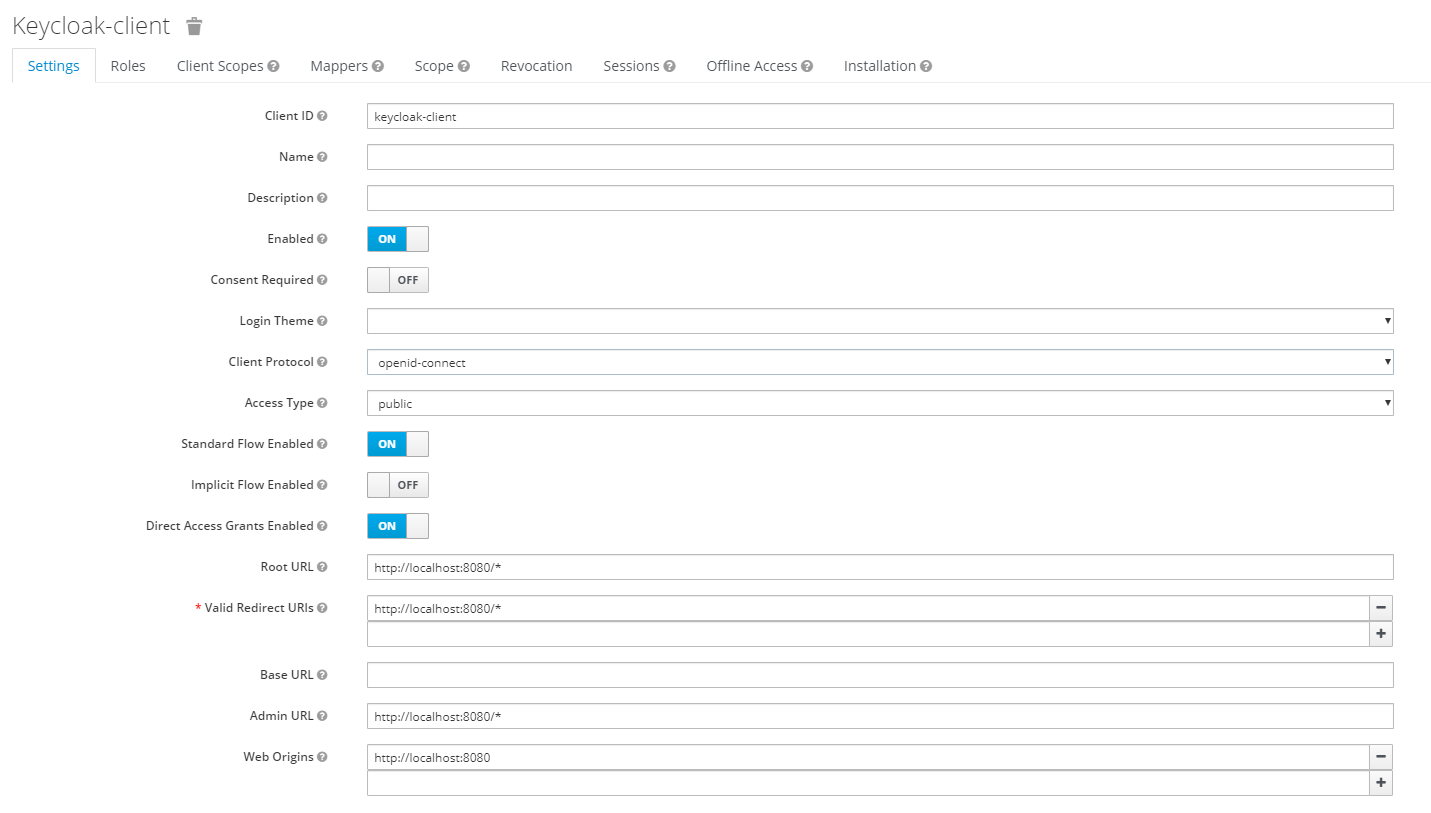Screen dimensions: 1431x813
Task: Toggle the Enabled switch off
Action: (x=398, y=239)
